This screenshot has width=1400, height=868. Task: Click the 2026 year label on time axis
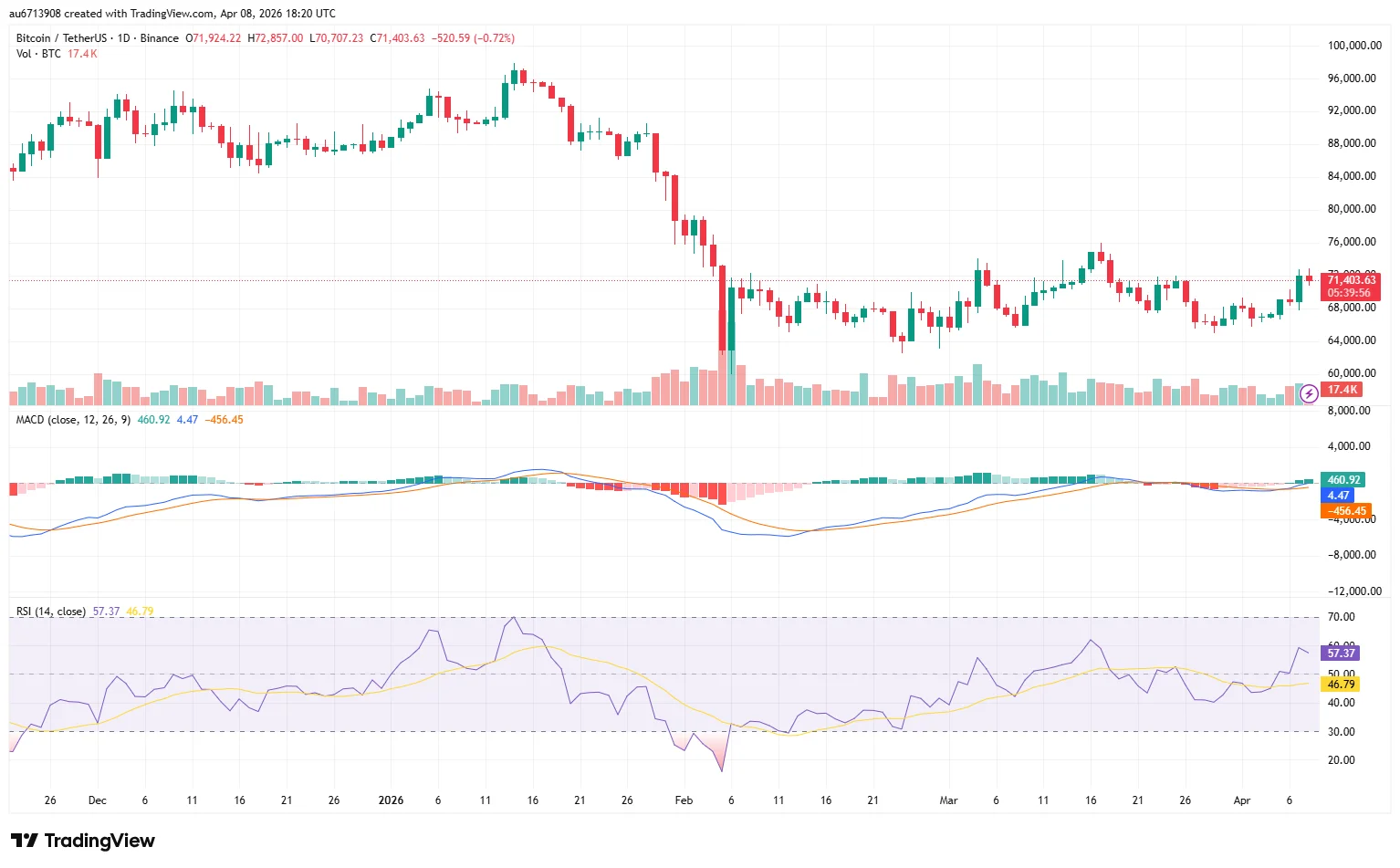coord(391,800)
